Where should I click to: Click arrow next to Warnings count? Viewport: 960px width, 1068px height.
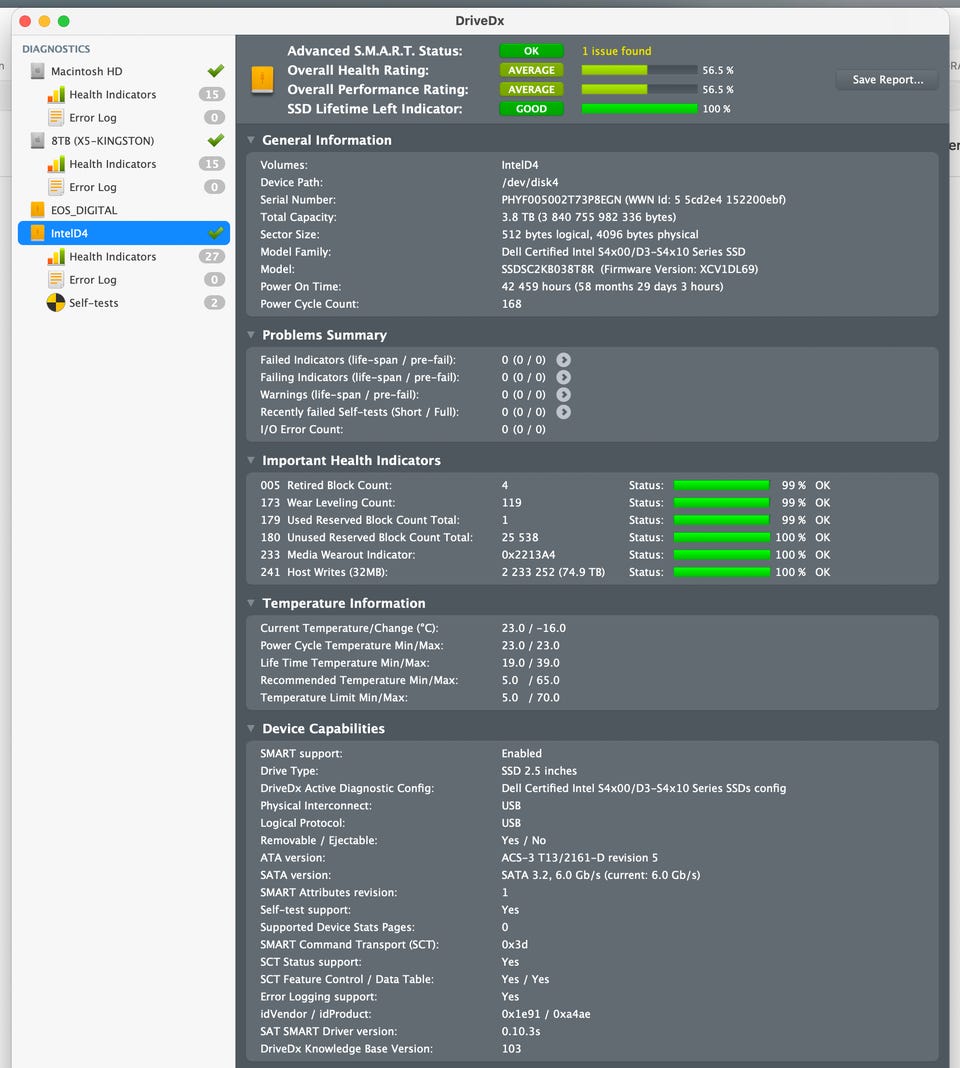coord(563,394)
